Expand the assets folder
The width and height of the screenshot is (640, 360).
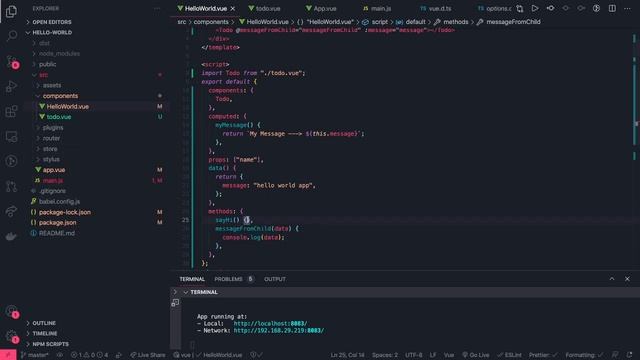(x=52, y=85)
